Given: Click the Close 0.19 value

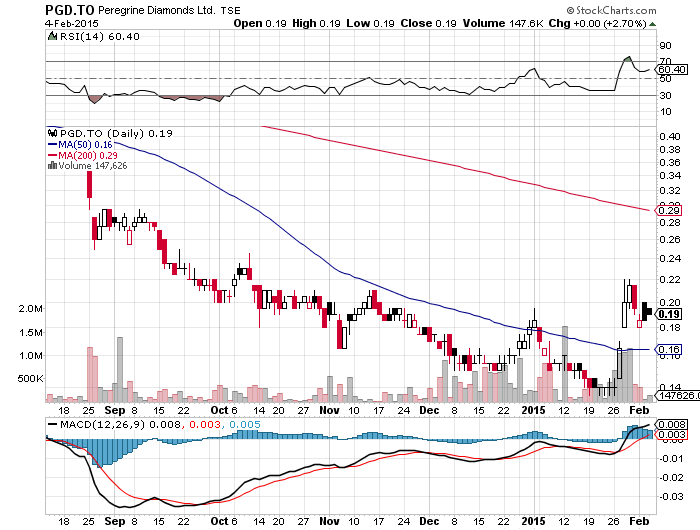Looking at the screenshot, I should click(x=428, y=23).
